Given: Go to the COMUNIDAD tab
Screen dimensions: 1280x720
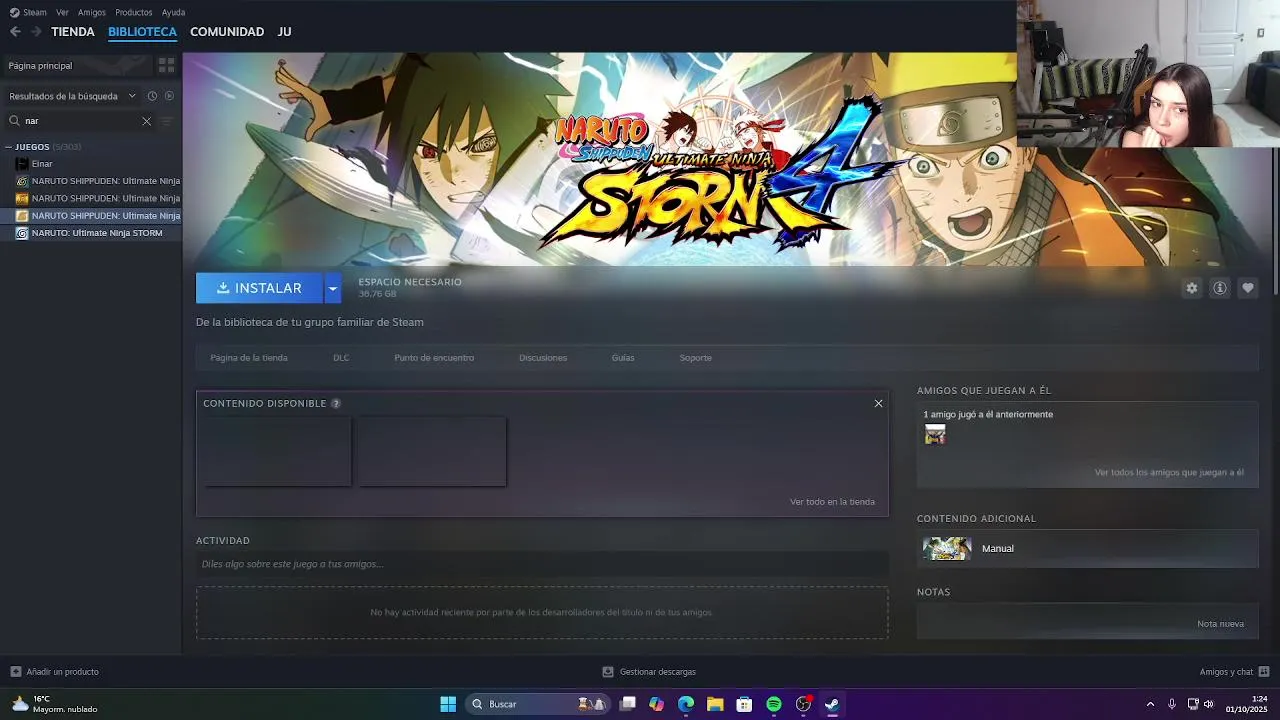Looking at the screenshot, I should click(x=227, y=32).
